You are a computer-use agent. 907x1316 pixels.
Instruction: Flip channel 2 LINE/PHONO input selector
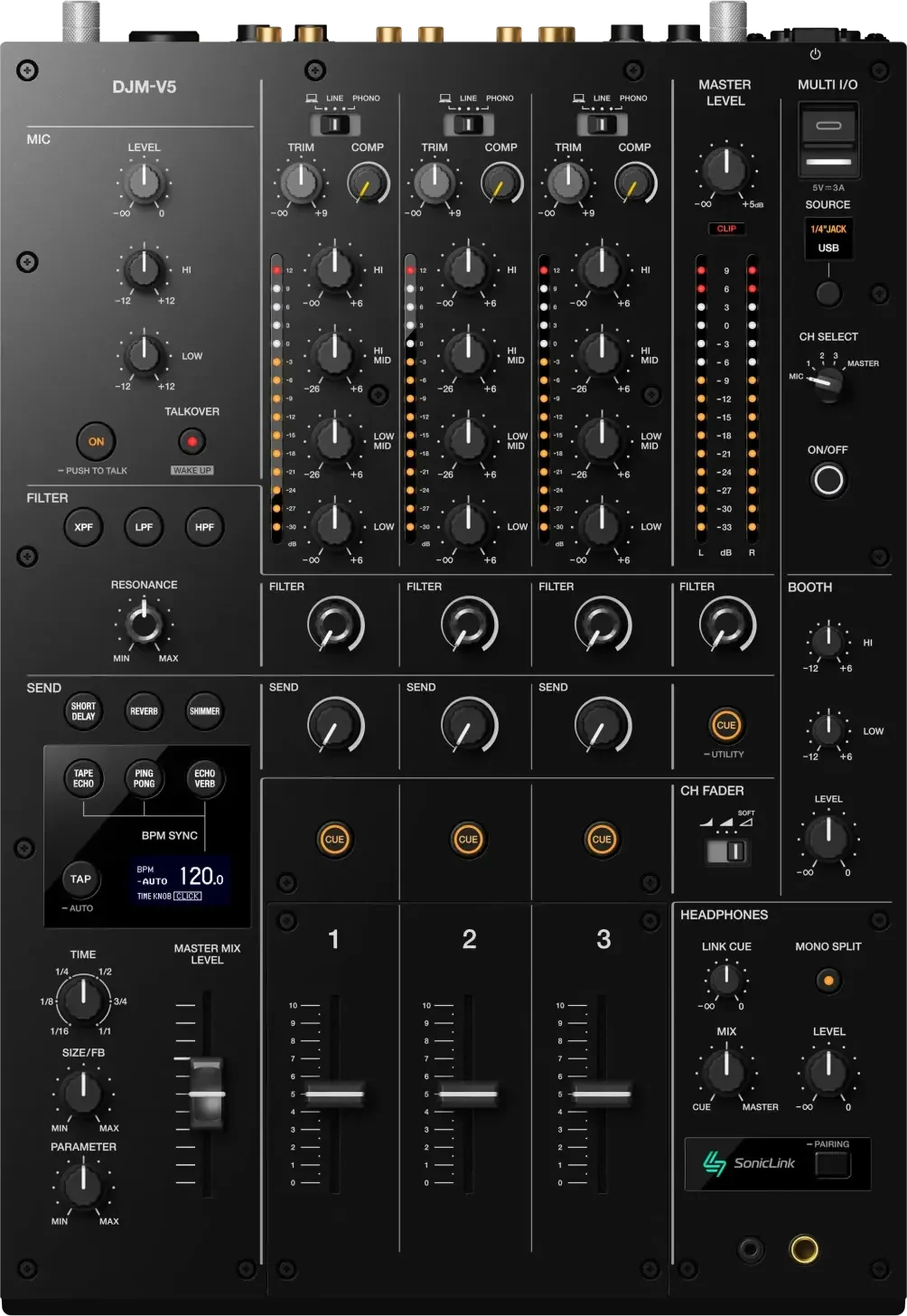click(469, 124)
